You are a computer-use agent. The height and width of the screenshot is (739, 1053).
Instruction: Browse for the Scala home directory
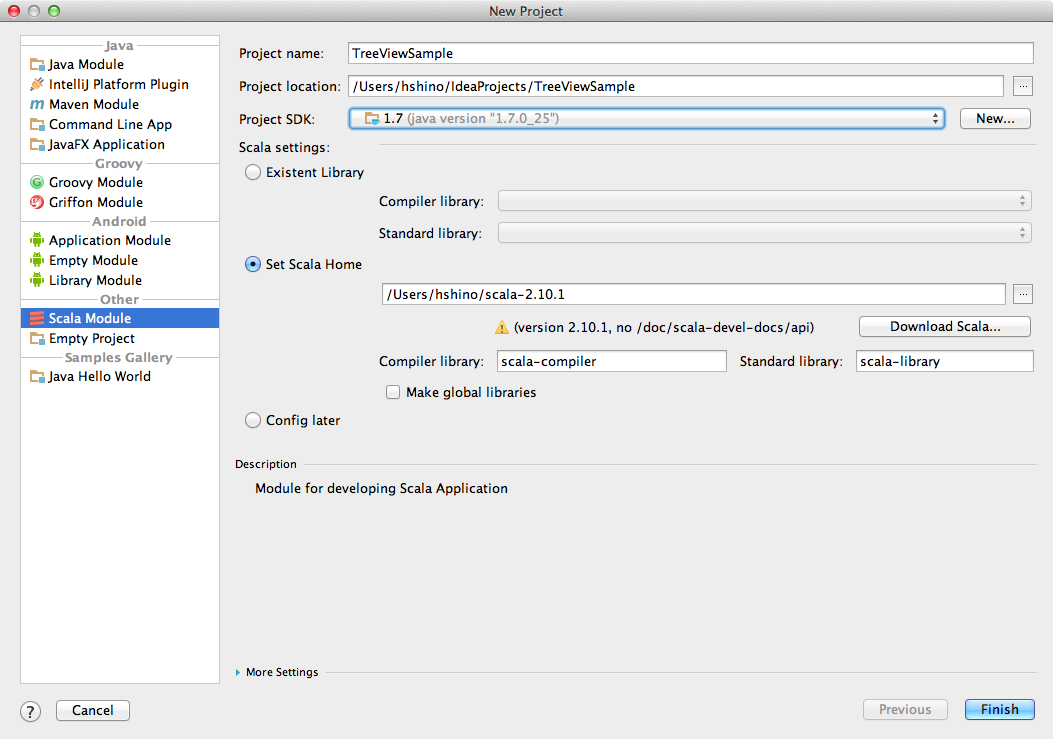click(x=1023, y=294)
